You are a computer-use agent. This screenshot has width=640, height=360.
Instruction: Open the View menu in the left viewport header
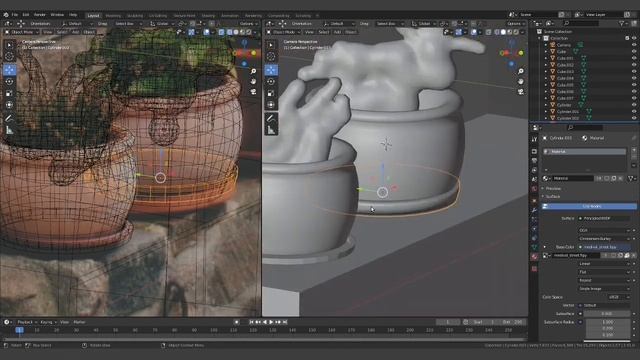[48, 32]
